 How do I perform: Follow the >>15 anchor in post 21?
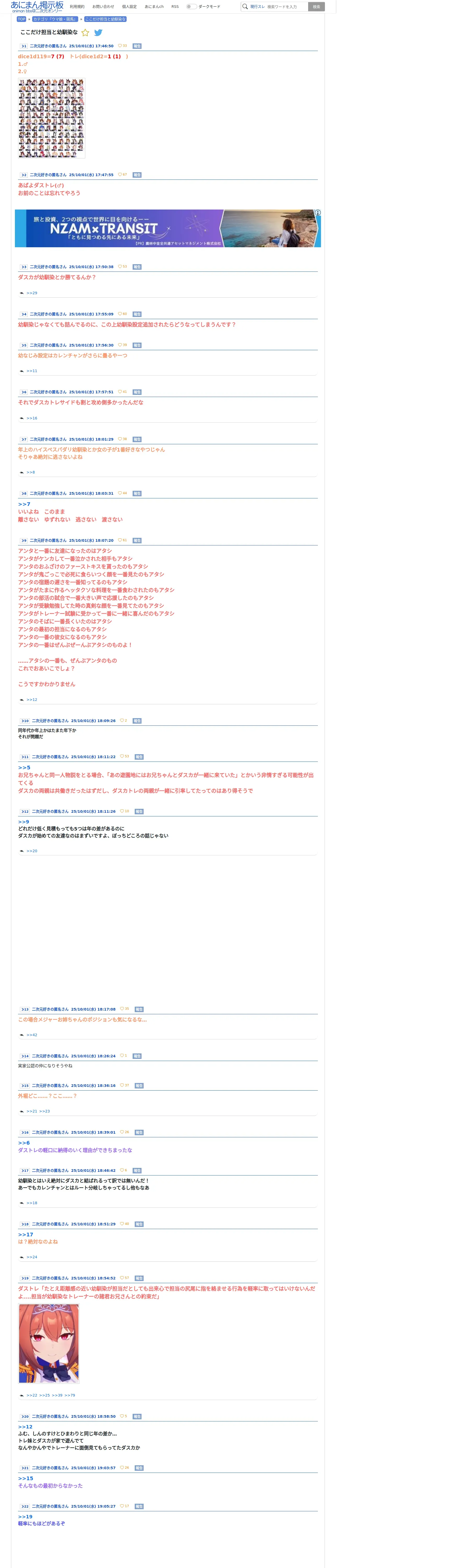pyautogui.click(x=26, y=1479)
